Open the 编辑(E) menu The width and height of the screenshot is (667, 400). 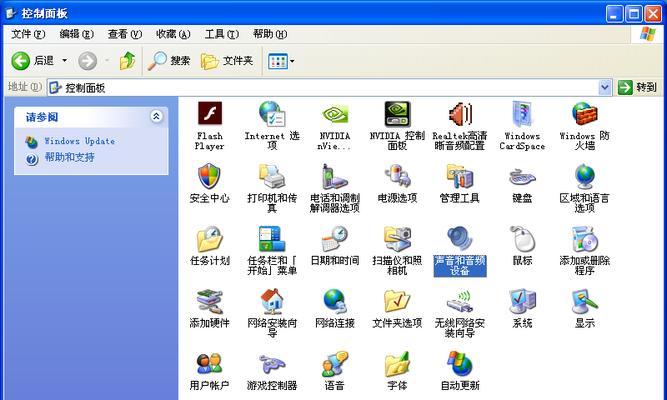coord(77,34)
